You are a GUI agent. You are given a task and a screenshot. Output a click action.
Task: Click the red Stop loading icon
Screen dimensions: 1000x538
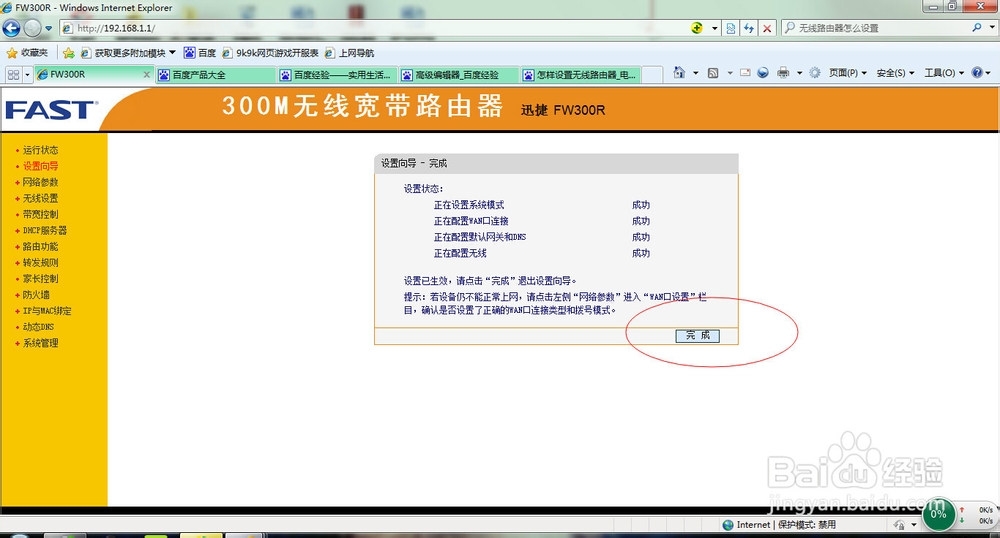(767, 28)
